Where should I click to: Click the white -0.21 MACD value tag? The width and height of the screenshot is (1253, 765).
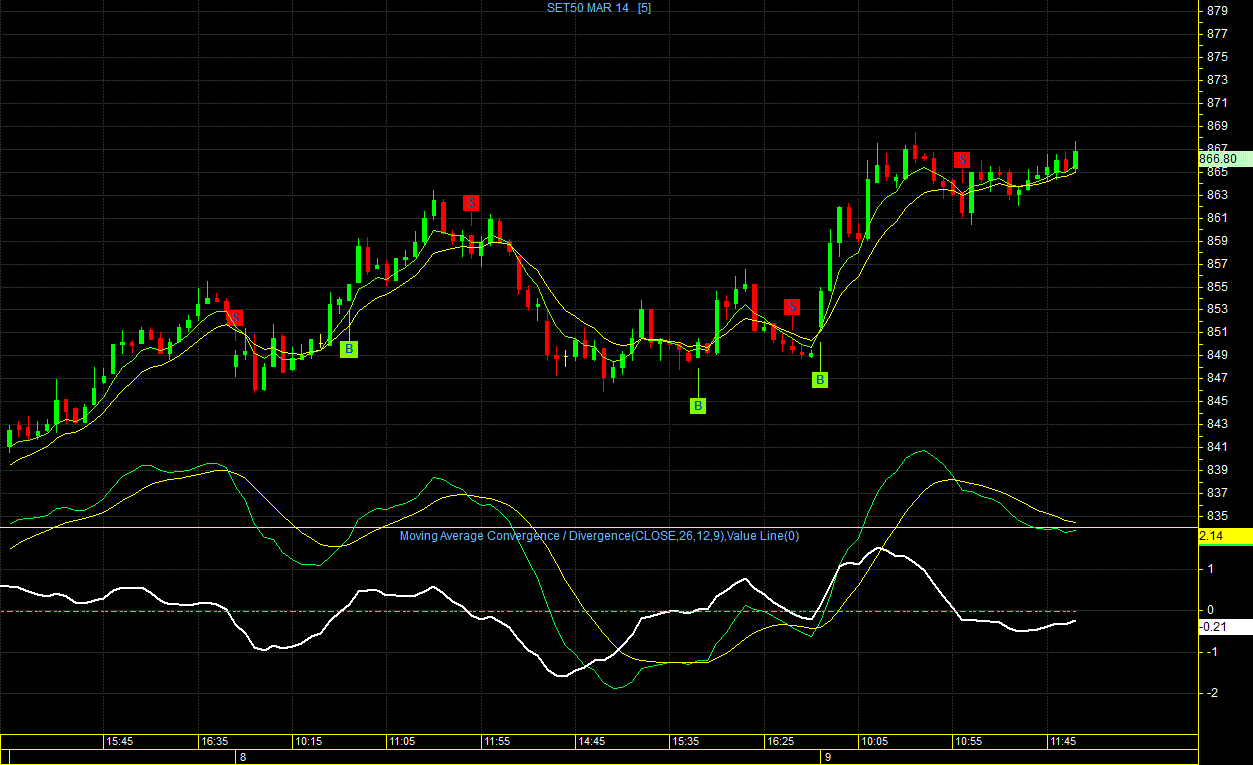click(x=1224, y=627)
